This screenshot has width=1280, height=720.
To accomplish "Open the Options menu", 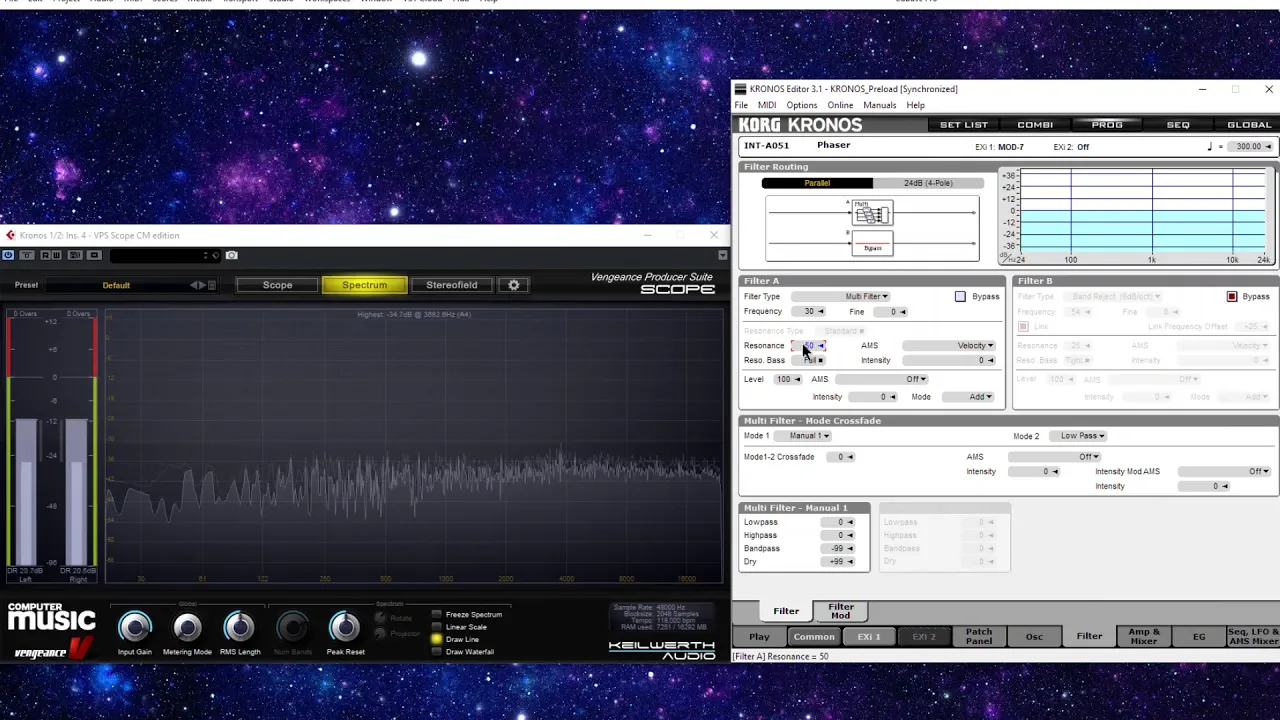I will [x=801, y=105].
